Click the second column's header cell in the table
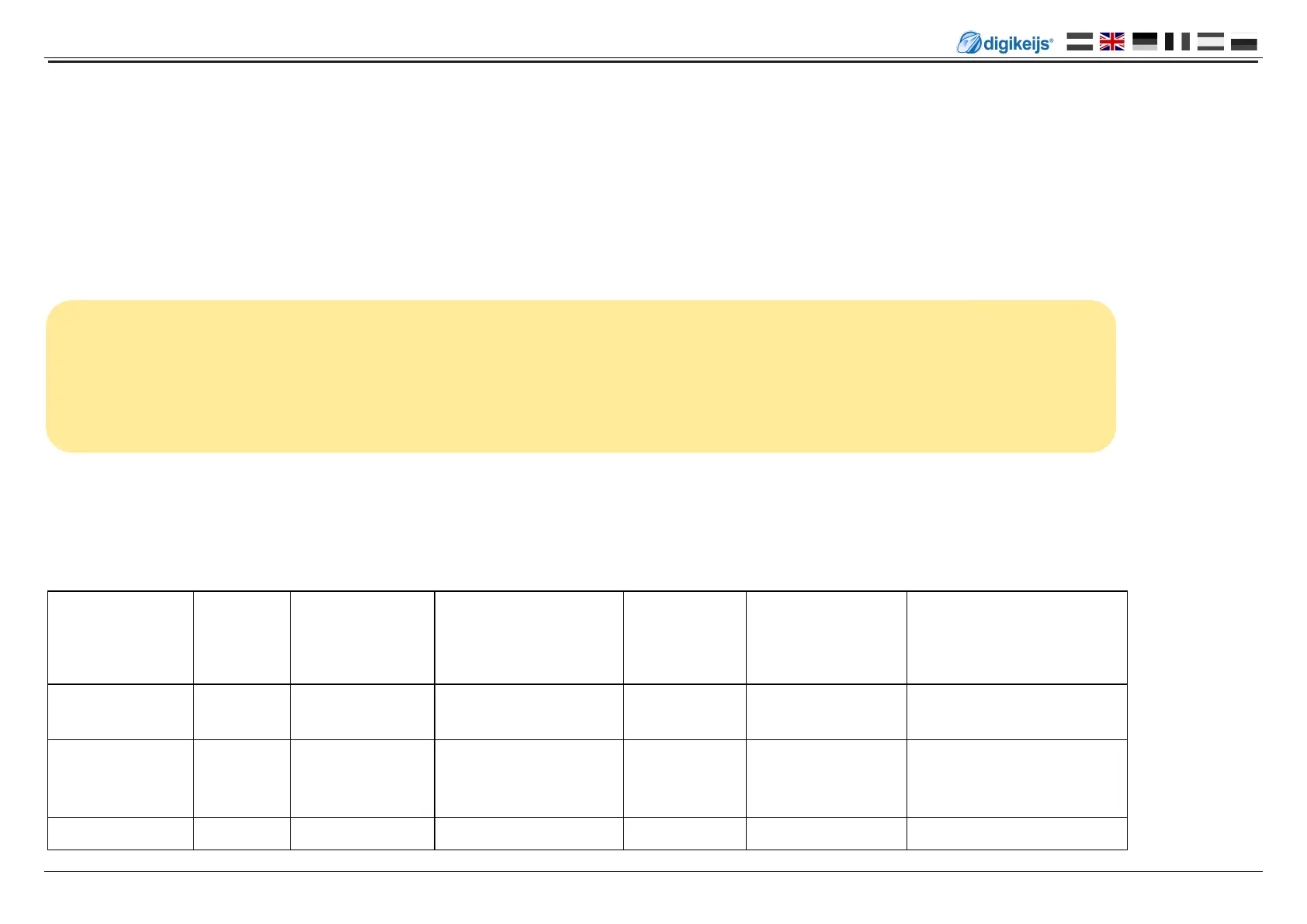 coord(241,638)
